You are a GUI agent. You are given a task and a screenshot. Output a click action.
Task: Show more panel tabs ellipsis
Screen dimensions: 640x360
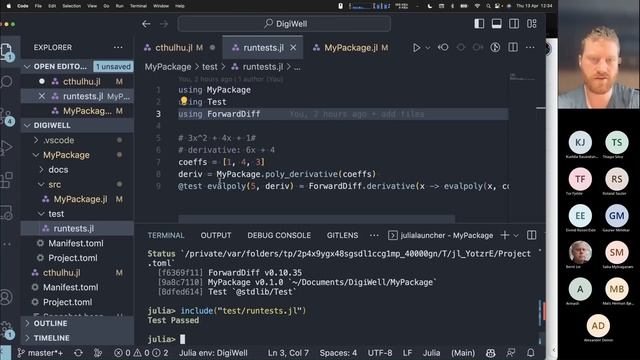(374, 236)
